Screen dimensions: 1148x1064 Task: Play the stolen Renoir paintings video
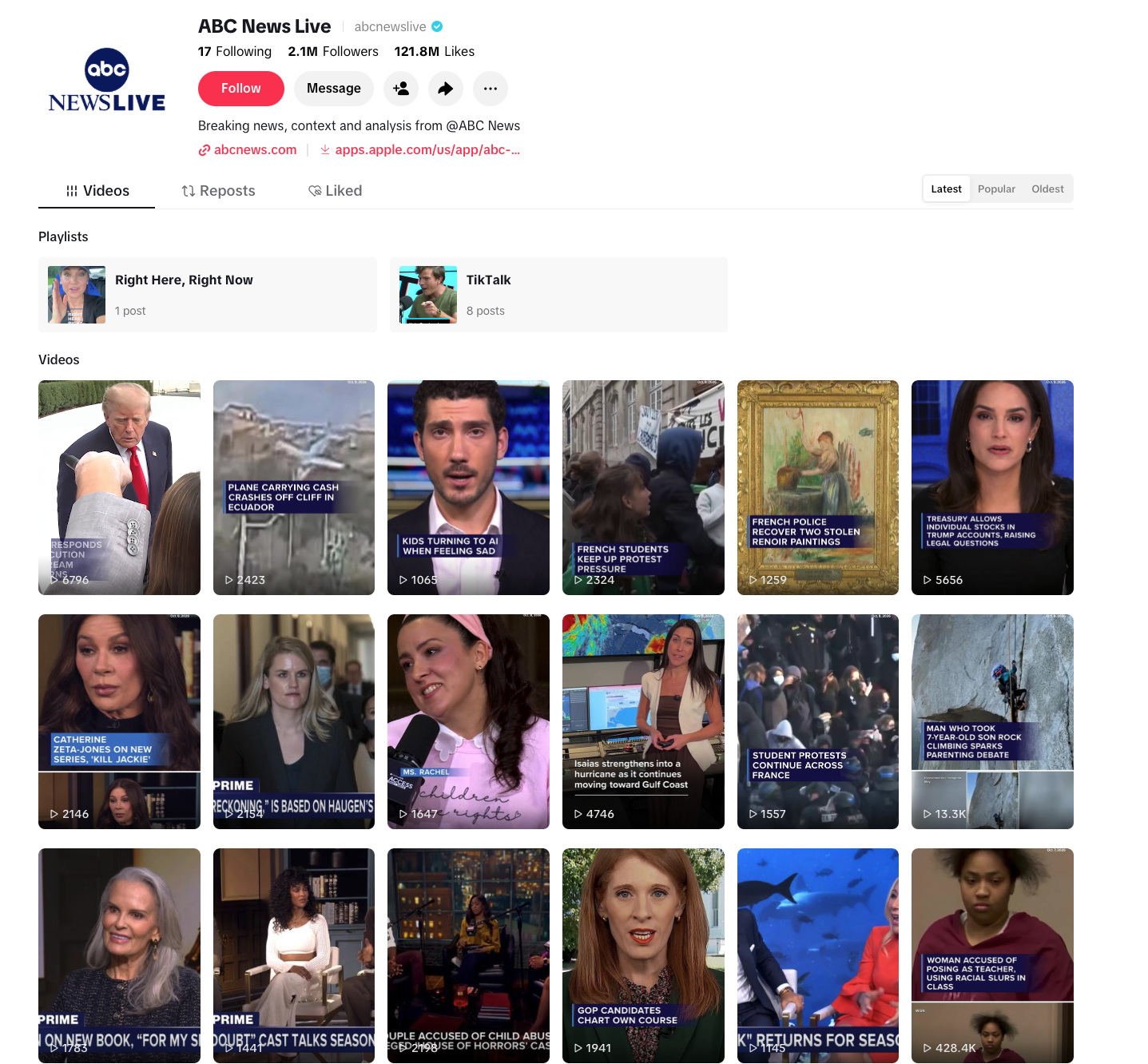818,487
